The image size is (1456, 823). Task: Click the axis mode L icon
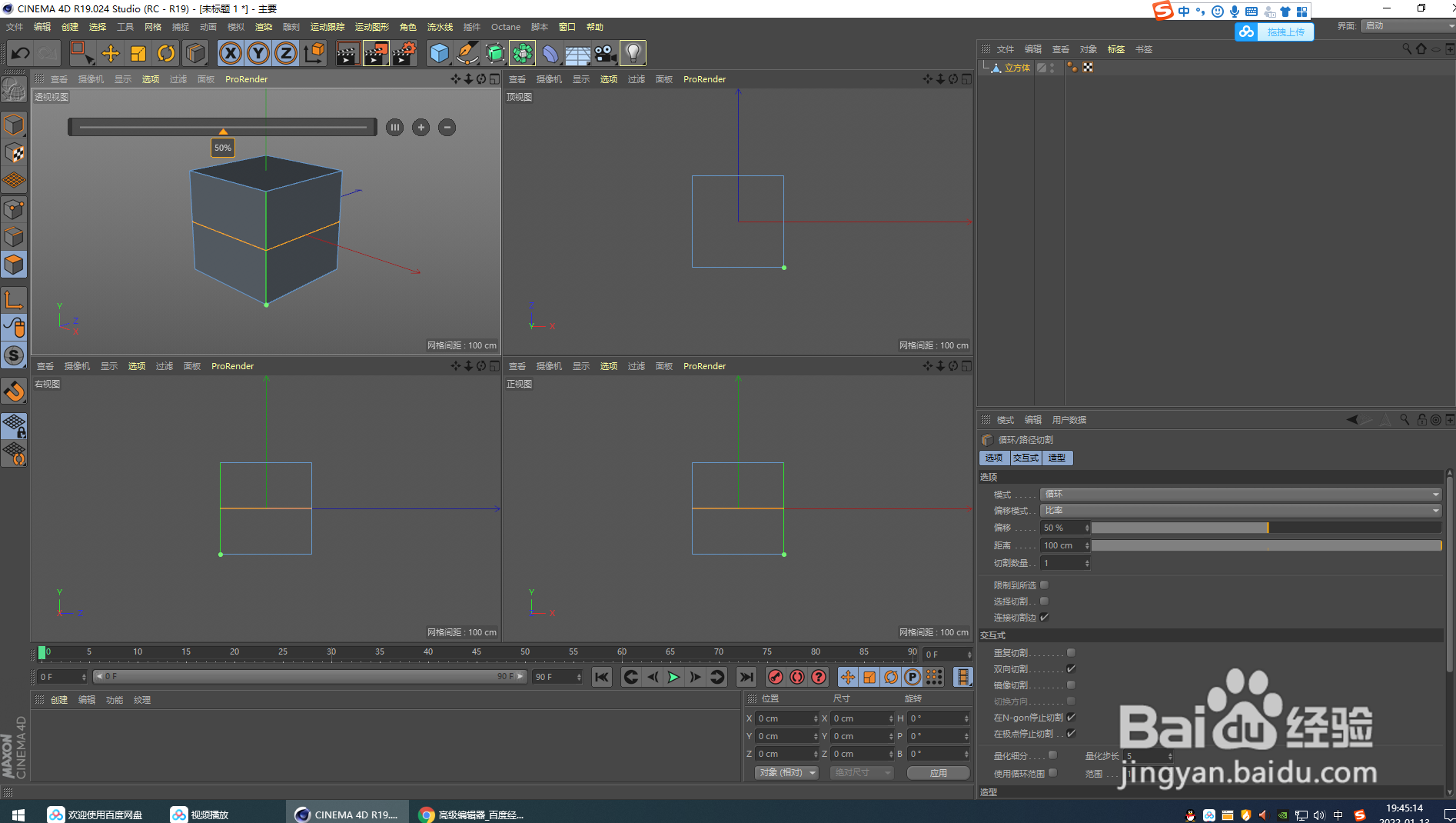[x=14, y=299]
